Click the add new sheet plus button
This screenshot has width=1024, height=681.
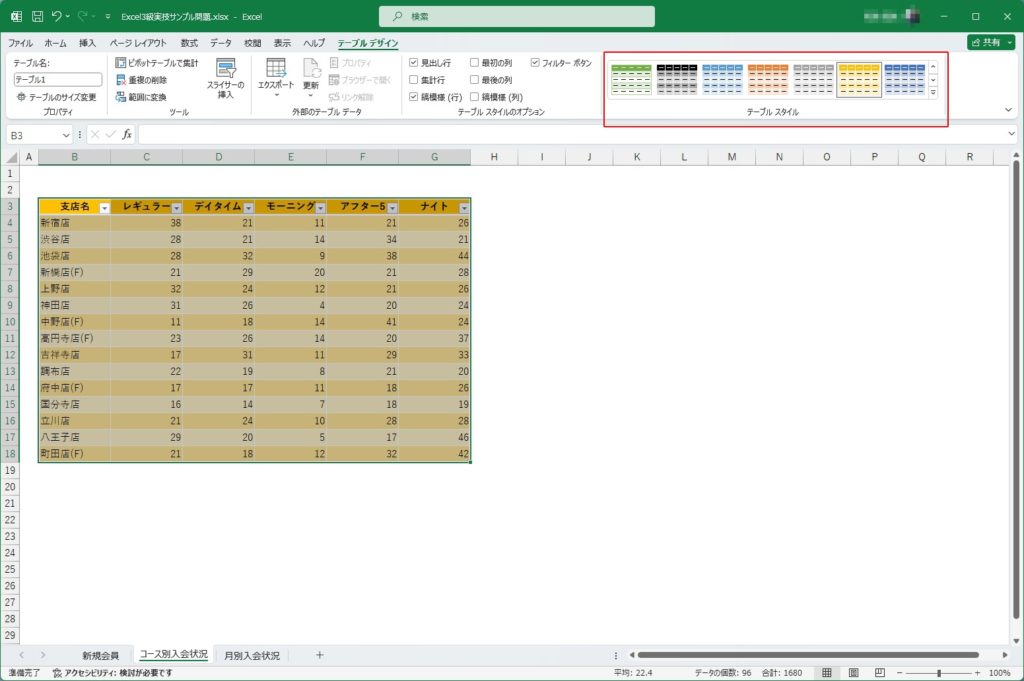319,655
